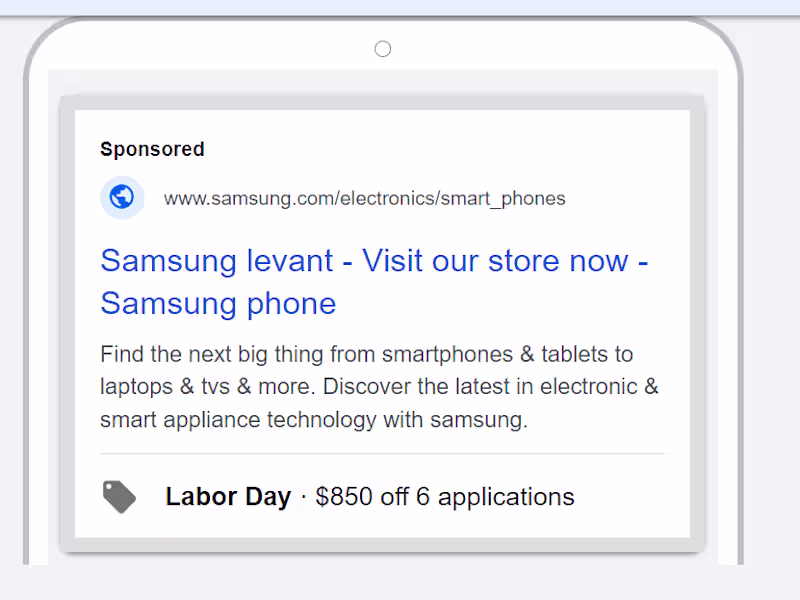Click 'smart appliance technology with samsung' line
800x600 pixels.
pyautogui.click(x=313, y=420)
